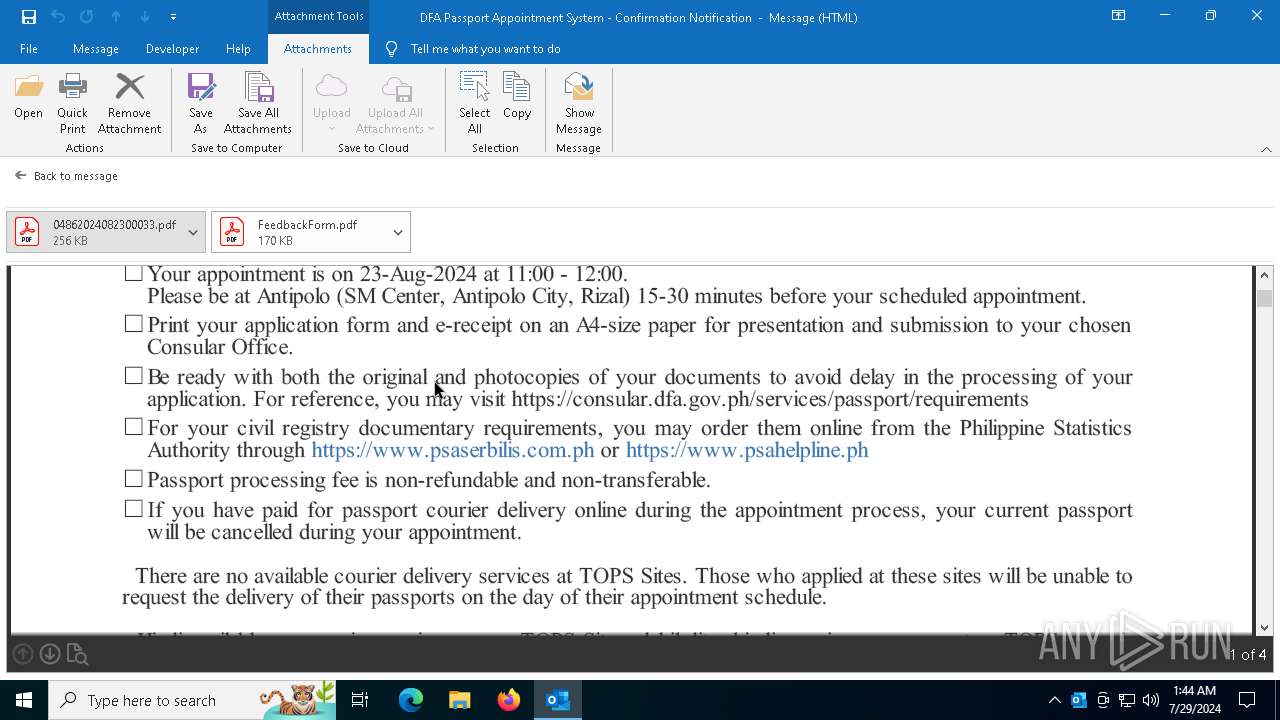1280x720 pixels.
Task: Check the appointment date box
Action: [x=133, y=273]
